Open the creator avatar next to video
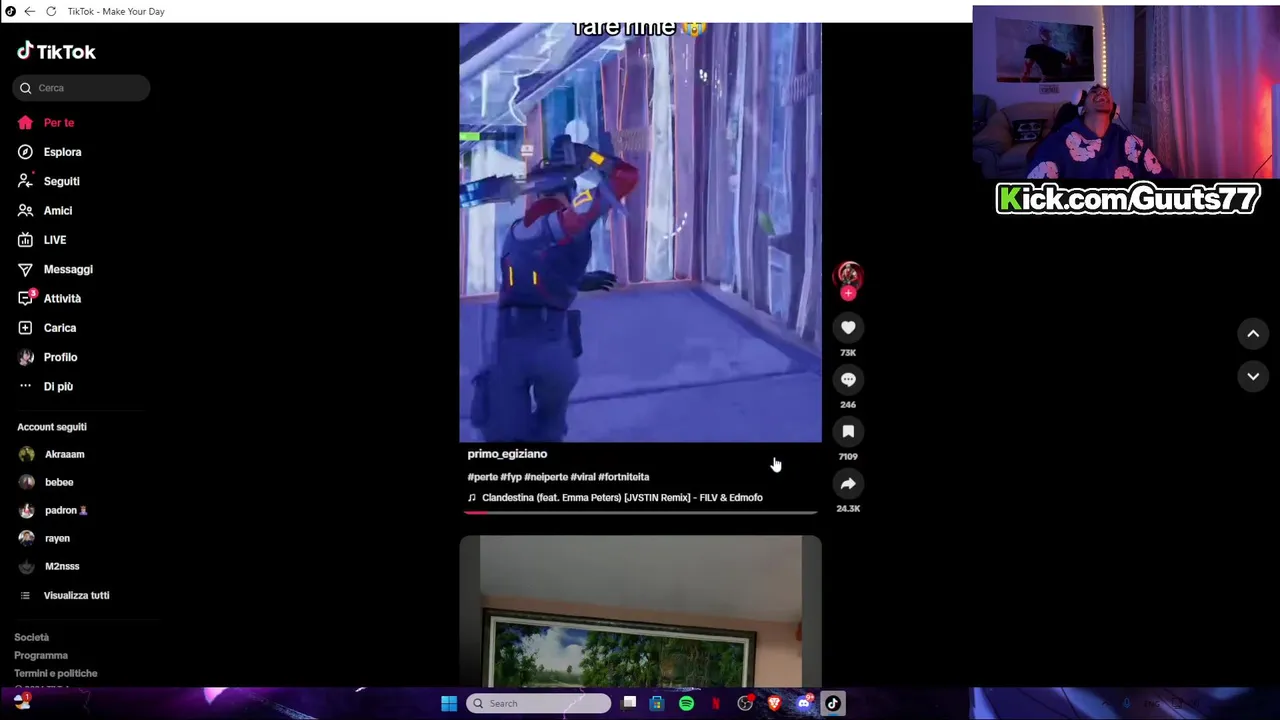Screen dimensions: 1280x720 tap(849, 275)
